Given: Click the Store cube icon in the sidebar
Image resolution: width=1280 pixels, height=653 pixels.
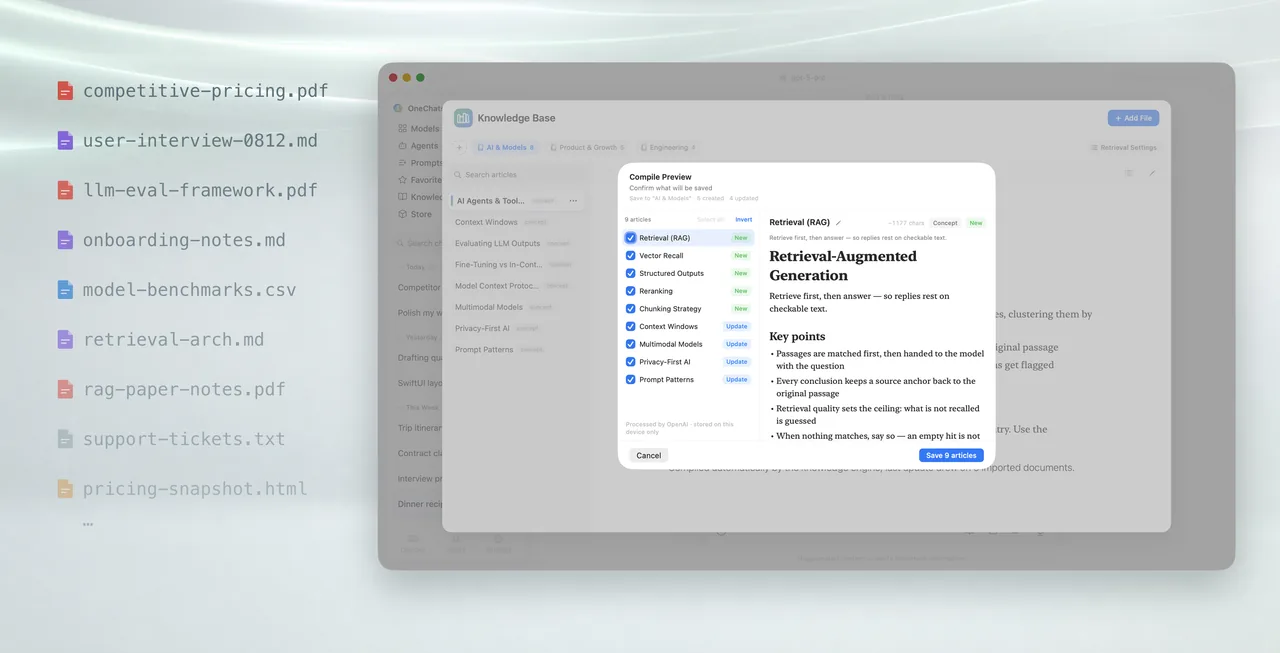Looking at the screenshot, I should click(x=402, y=214).
